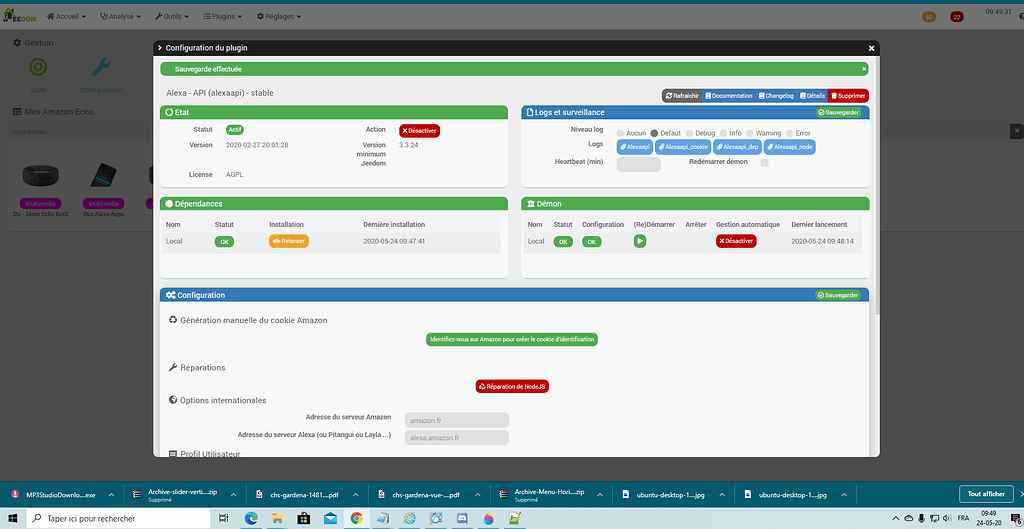The width and height of the screenshot is (1024, 529).
Task: Click the Configuration wrench icon in Gestion
Action: coord(101,67)
